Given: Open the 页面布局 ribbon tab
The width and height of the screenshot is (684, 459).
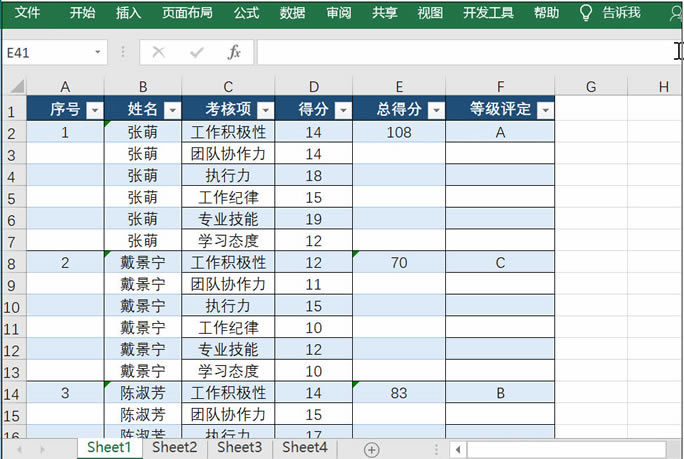Looking at the screenshot, I should [187, 13].
